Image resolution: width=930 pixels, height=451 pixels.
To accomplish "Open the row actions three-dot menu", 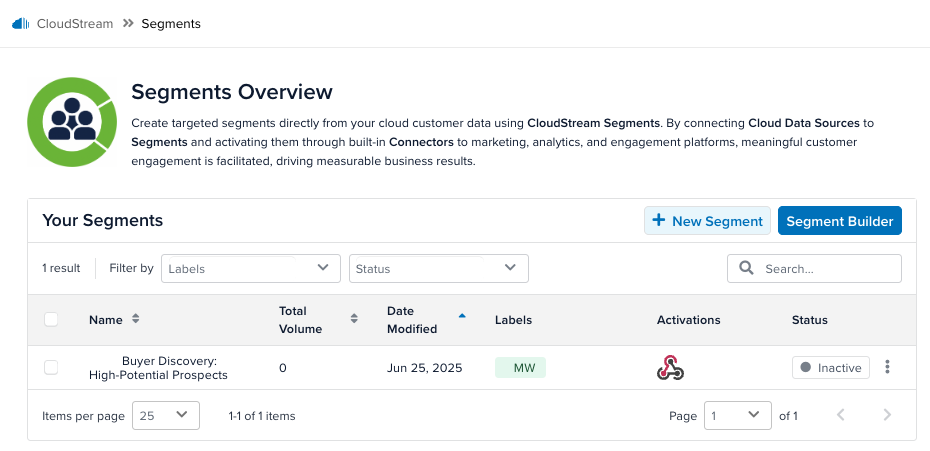I will (887, 367).
